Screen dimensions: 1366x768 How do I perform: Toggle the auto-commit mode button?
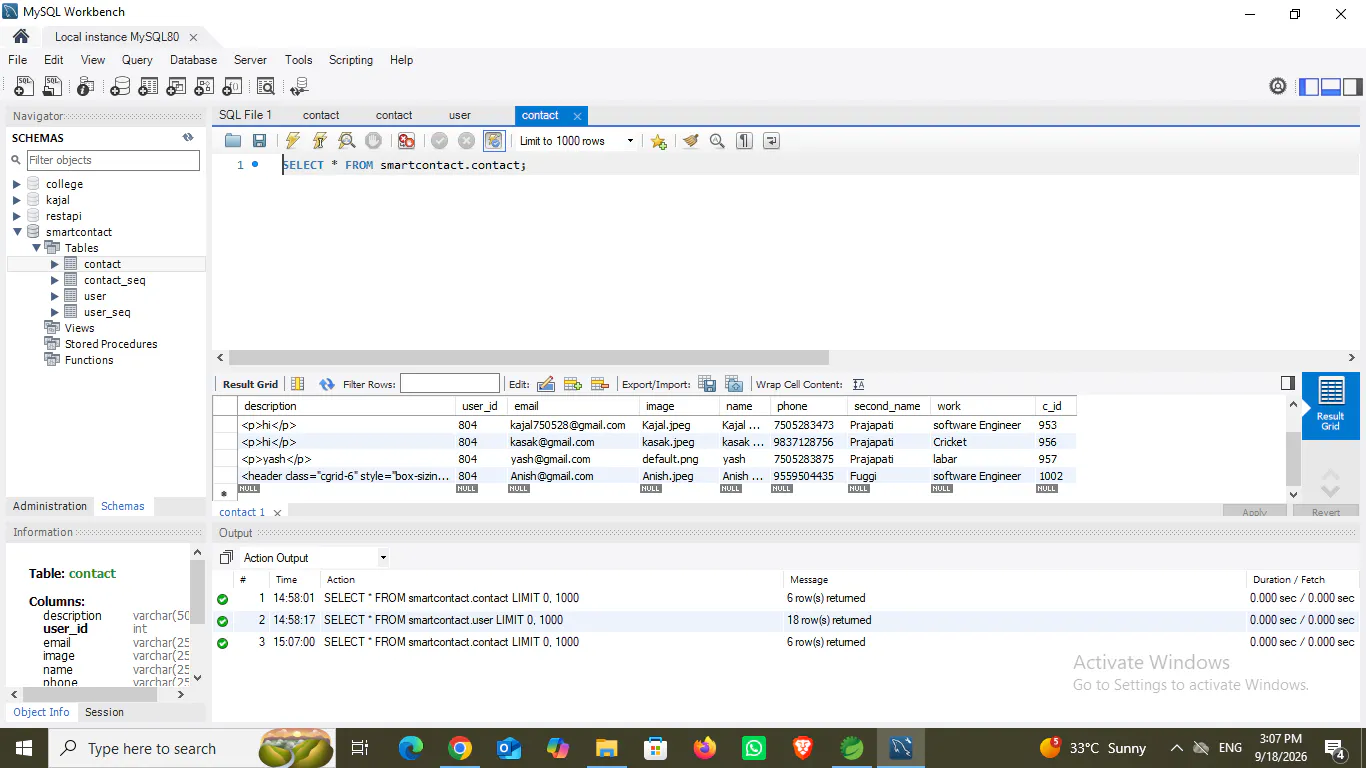[x=493, y=141]
